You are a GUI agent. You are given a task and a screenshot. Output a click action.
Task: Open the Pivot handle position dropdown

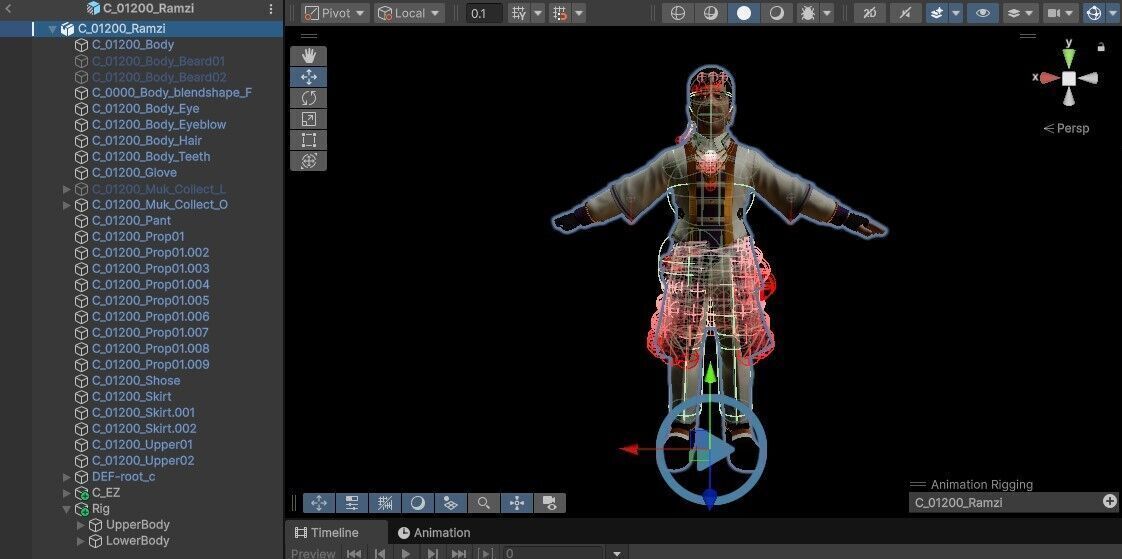[335, 13]
